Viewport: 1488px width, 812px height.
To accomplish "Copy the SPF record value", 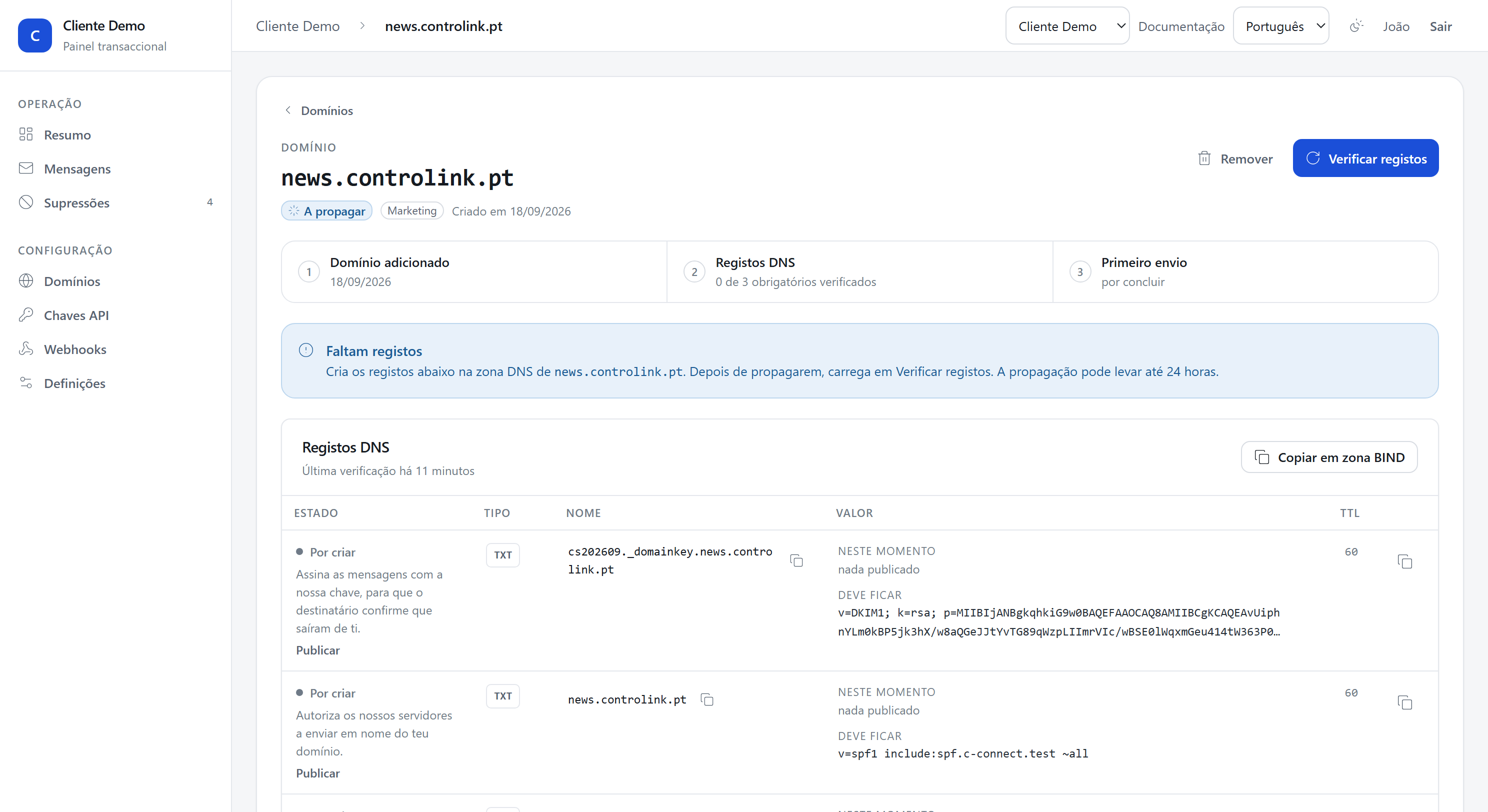I will coord(1404,702).
